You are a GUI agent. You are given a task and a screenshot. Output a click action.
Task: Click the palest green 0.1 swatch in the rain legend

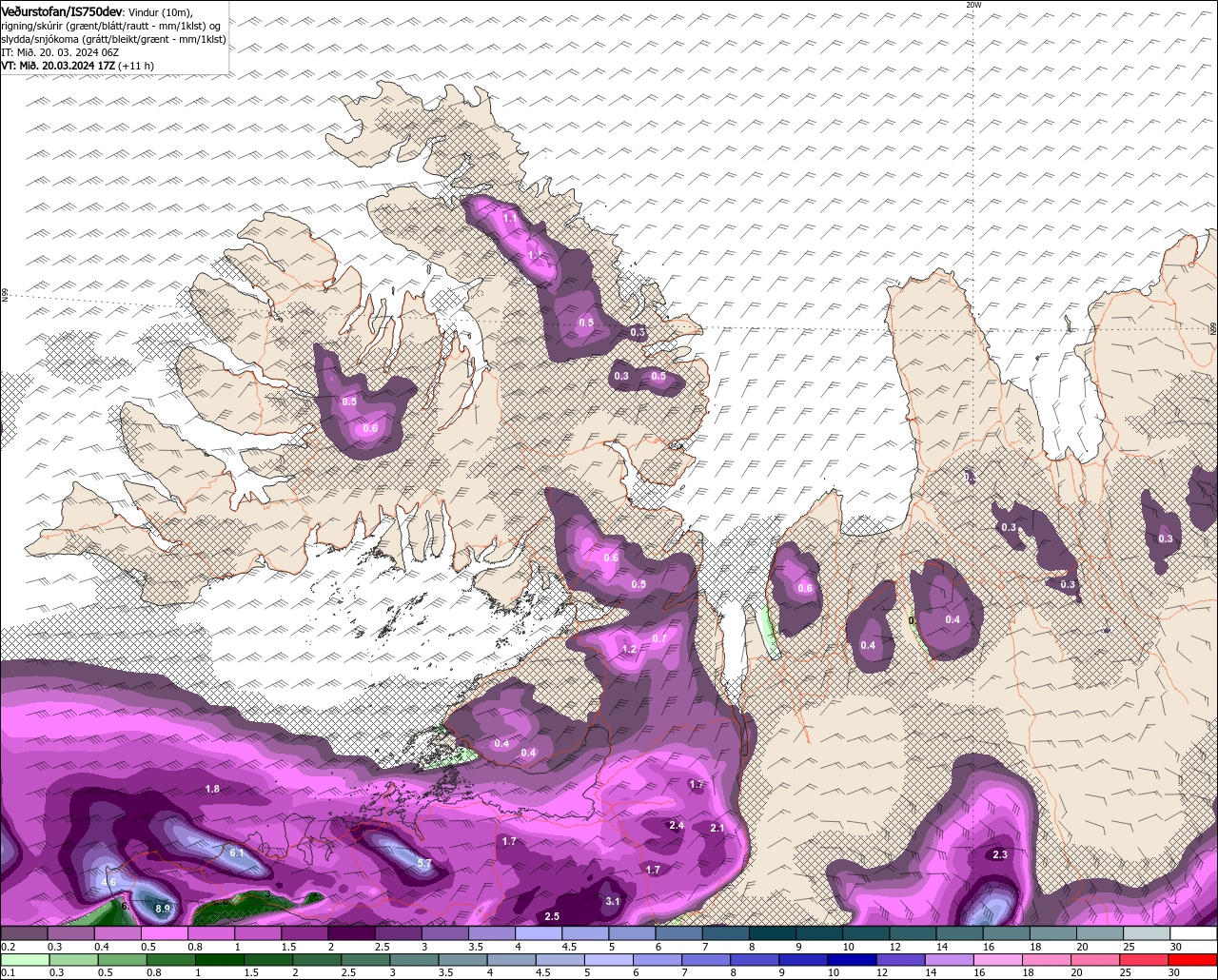24,959
